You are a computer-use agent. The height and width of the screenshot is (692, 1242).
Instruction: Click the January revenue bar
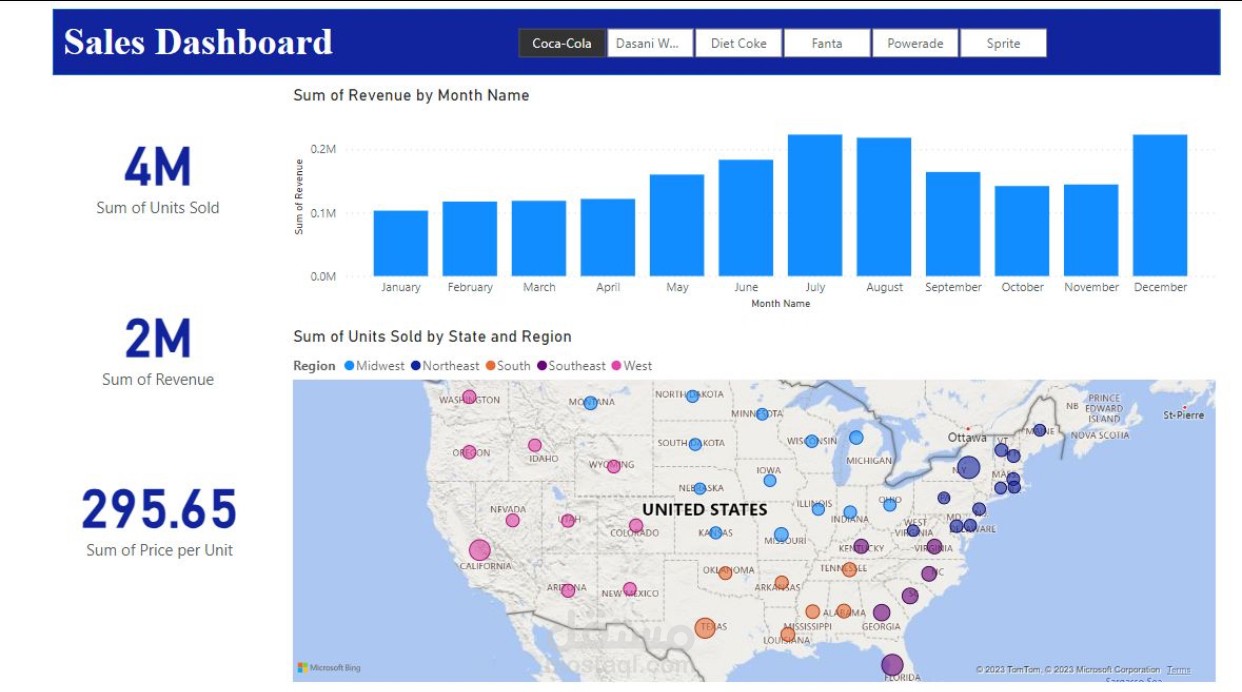[401, 243]
